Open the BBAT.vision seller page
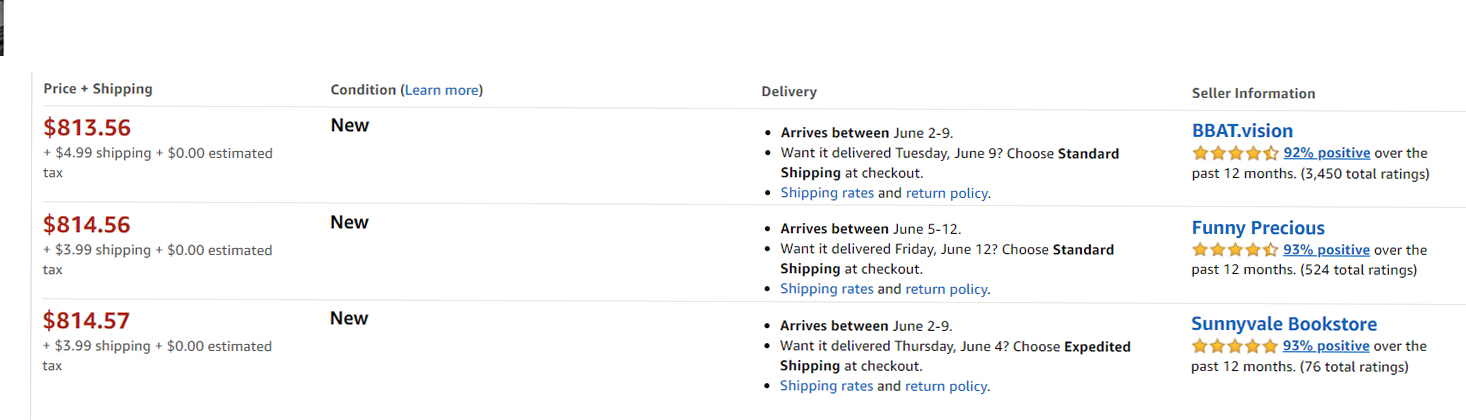 1242,131
